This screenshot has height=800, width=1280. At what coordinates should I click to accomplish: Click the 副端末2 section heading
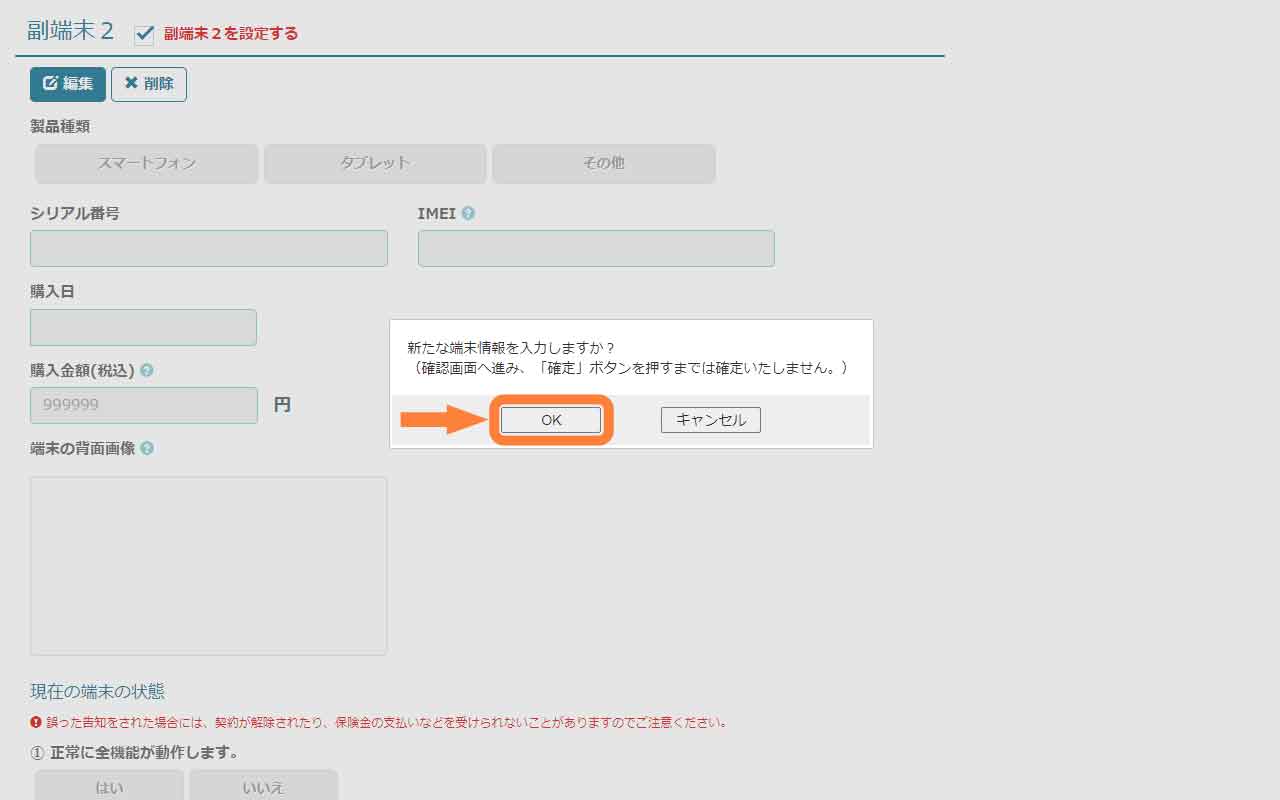(70, 31)
